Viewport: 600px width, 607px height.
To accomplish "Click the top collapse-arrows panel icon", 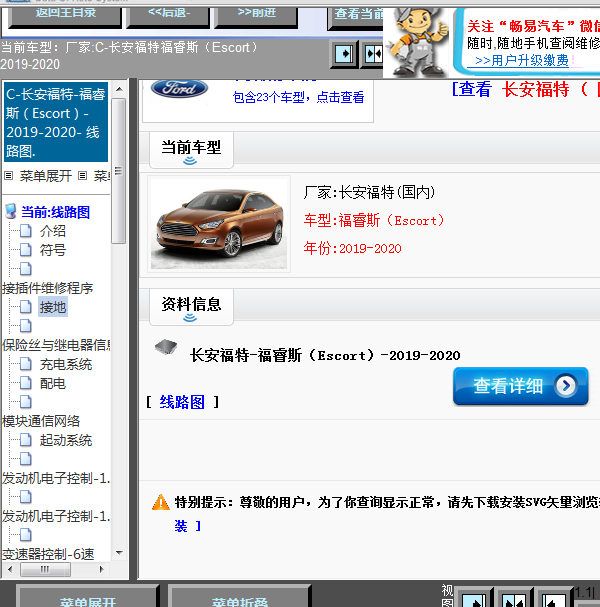I will pyautogui.click(x=372, y=54).
